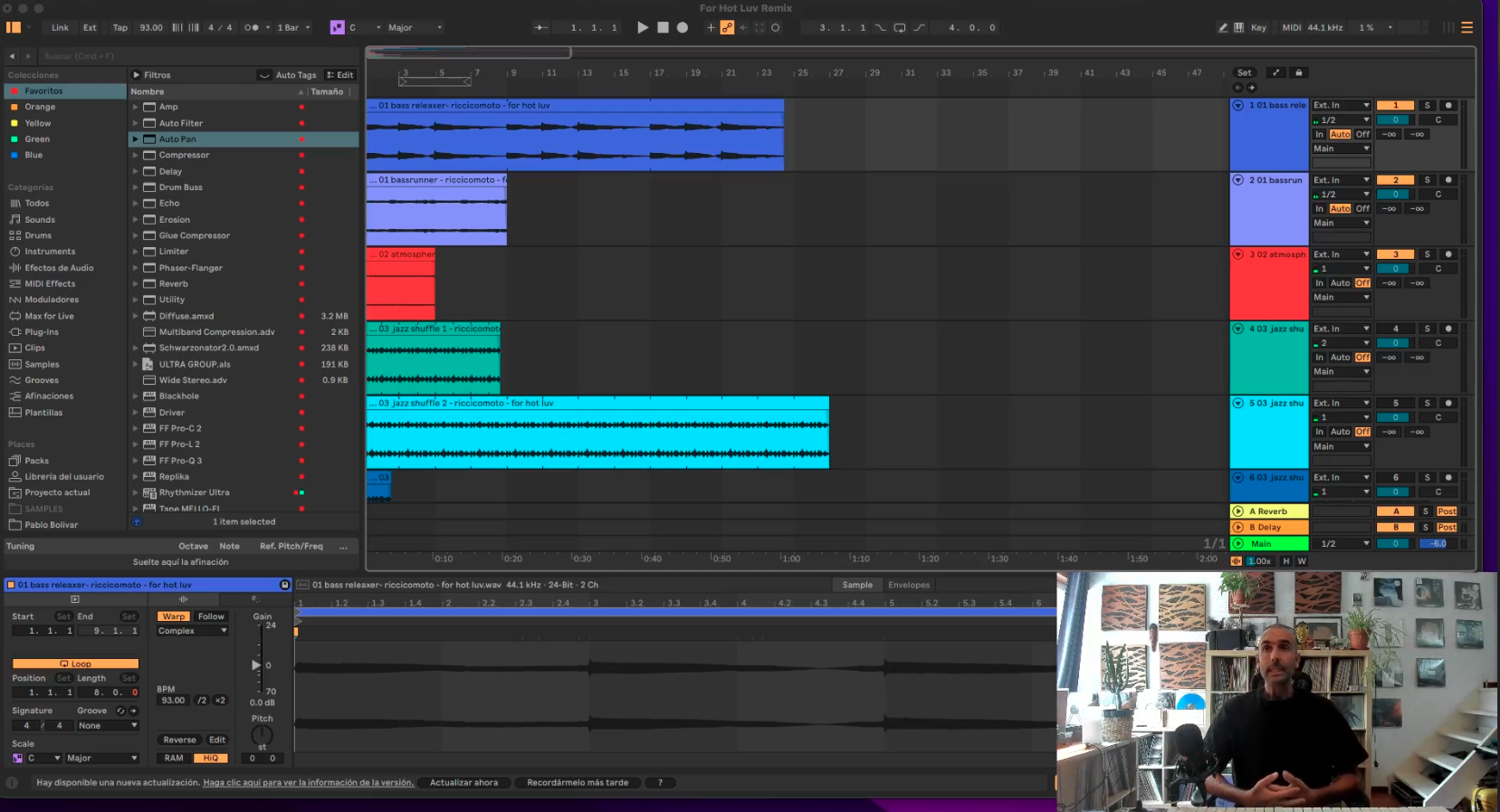Screen dimensions: 1500x812
Task: Click the Actualizar ahora button
Action: coord(463,782)
